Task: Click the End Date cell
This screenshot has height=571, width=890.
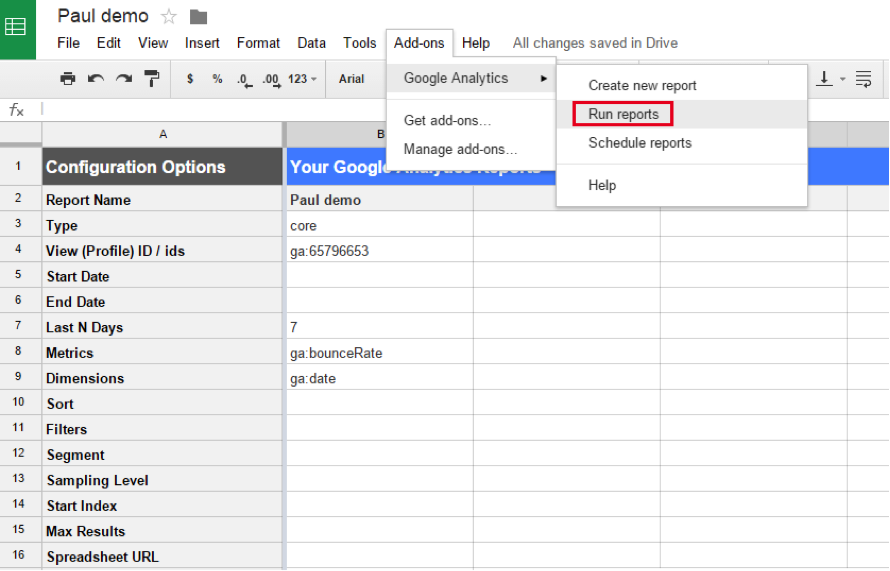Action: [162, 302]
